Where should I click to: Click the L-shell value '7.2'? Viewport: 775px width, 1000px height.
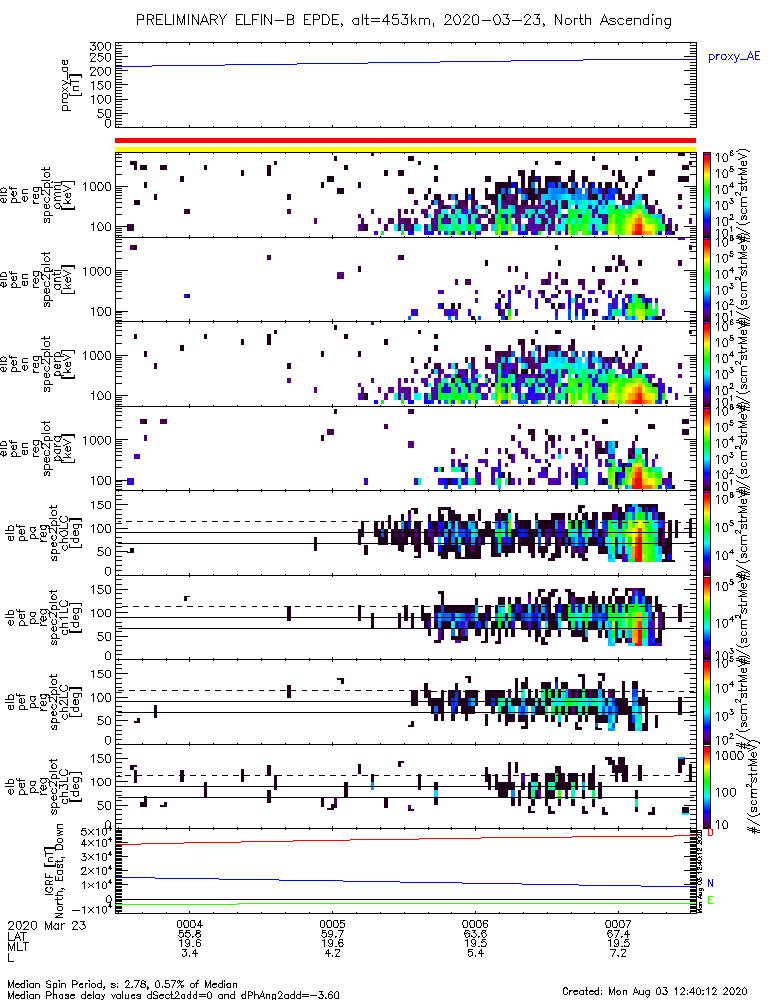(618, 953)
